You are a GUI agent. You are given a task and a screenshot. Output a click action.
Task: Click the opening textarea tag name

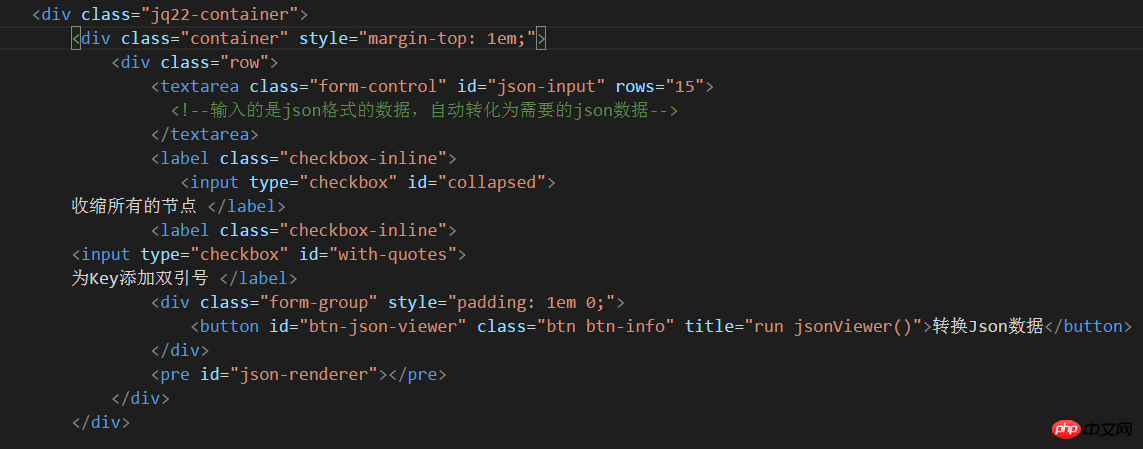point(200,86)
